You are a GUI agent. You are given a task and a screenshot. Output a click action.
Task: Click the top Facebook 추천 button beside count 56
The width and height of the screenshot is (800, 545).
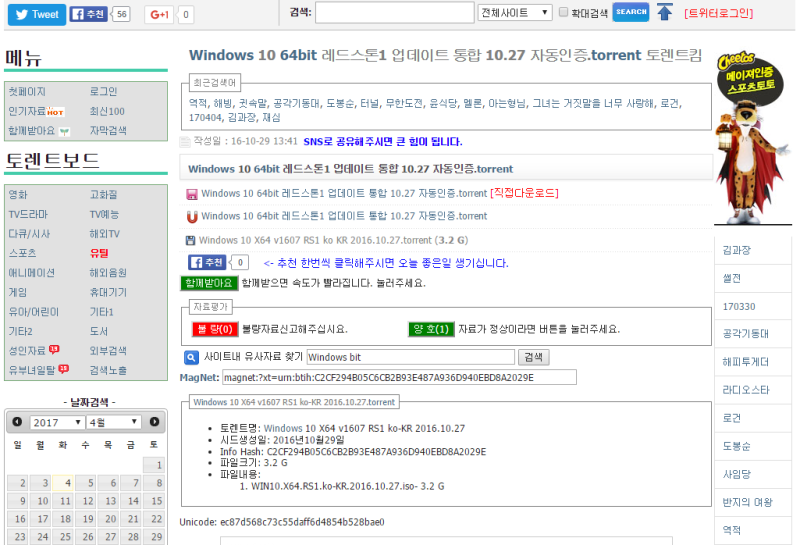tap(88, 14)
